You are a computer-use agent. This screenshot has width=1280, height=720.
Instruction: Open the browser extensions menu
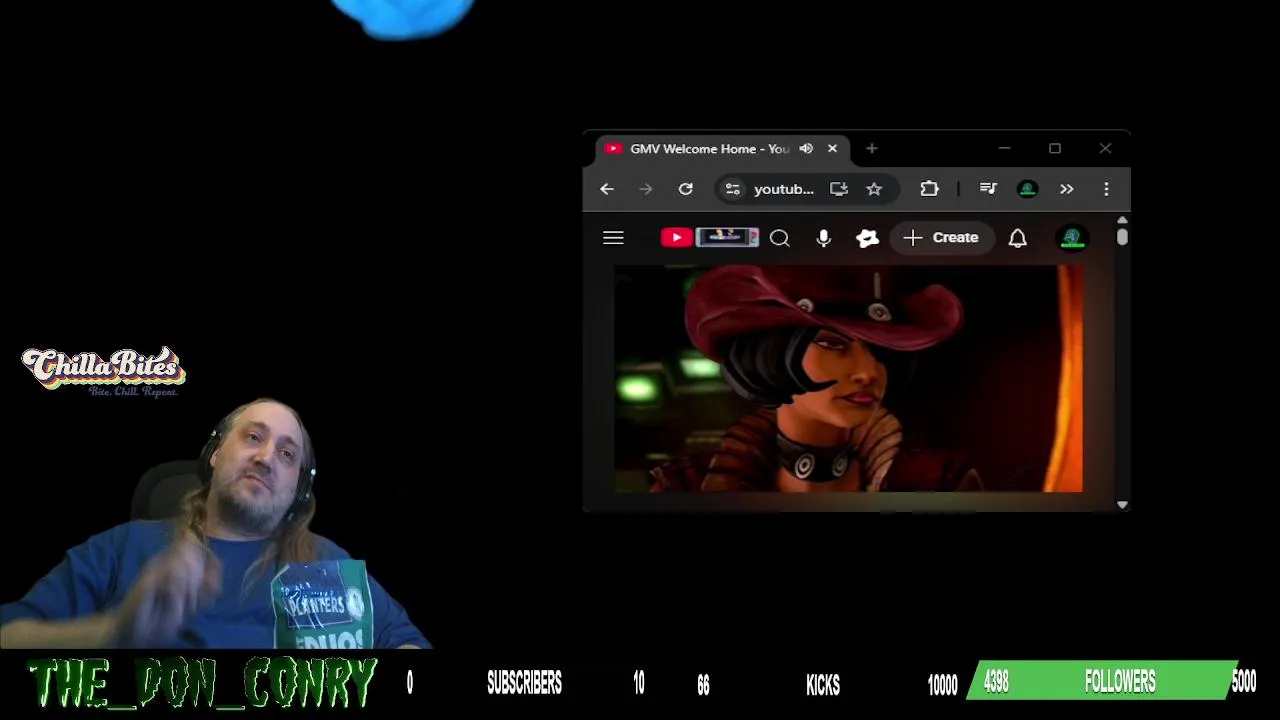coord(929,189)
